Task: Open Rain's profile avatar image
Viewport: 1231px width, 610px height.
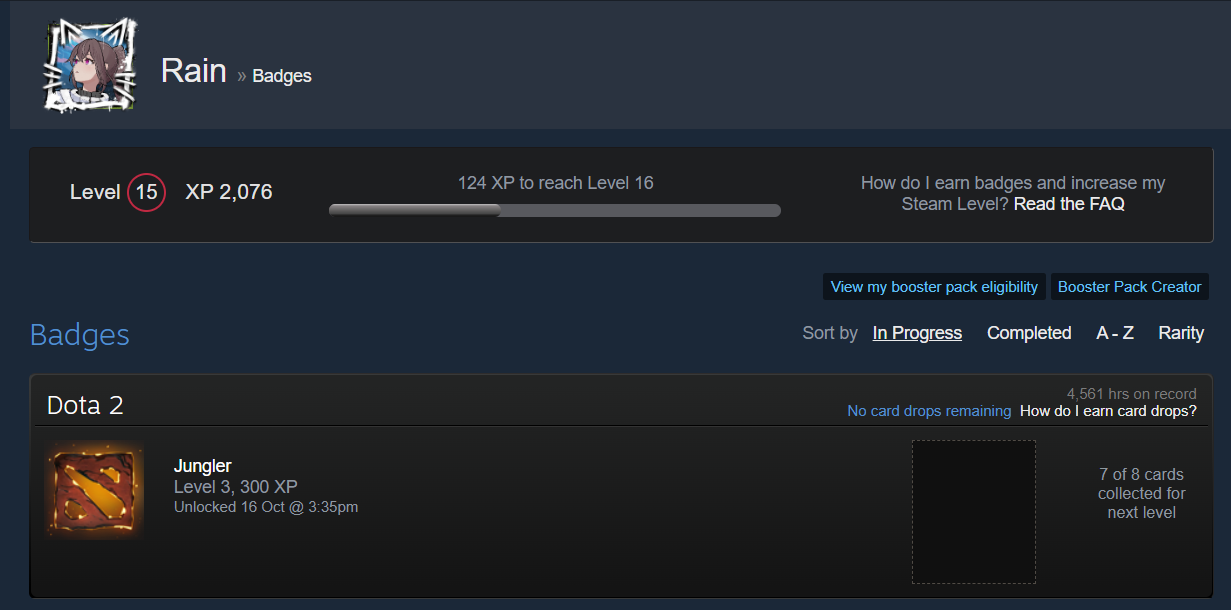Action: (90, 66)
